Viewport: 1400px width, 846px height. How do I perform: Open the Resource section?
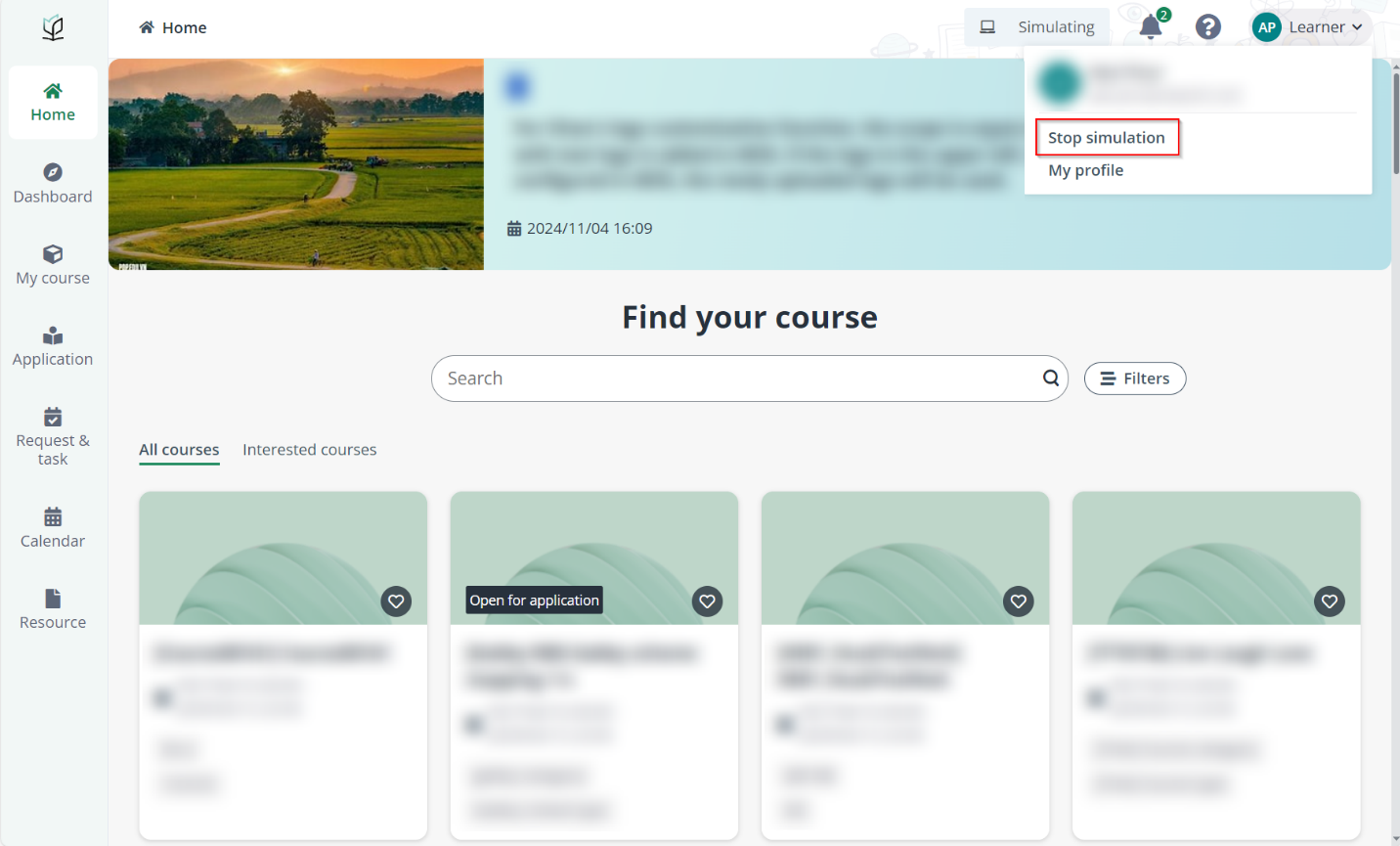(53, 609)
